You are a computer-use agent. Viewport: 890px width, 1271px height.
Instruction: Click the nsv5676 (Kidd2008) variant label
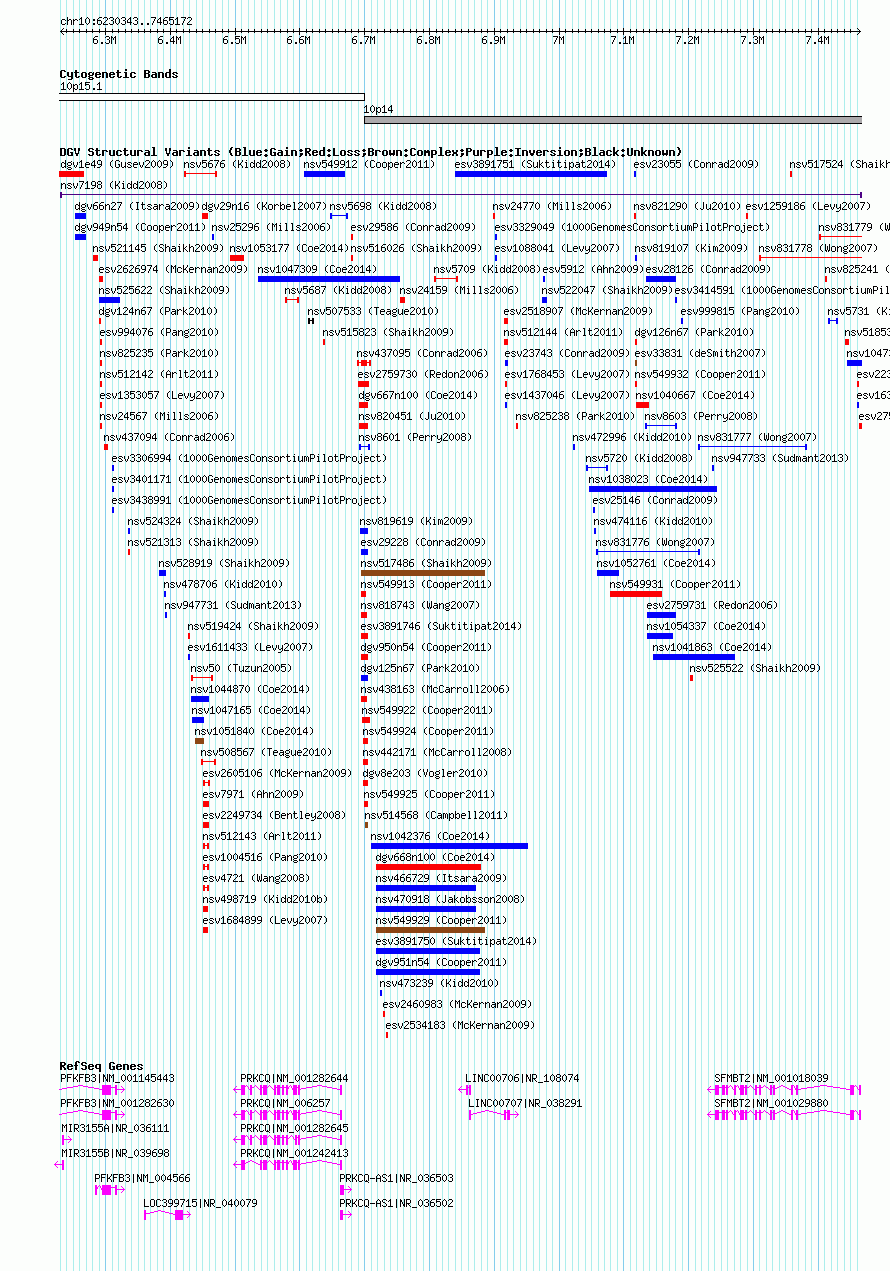(x=237, y=164)
